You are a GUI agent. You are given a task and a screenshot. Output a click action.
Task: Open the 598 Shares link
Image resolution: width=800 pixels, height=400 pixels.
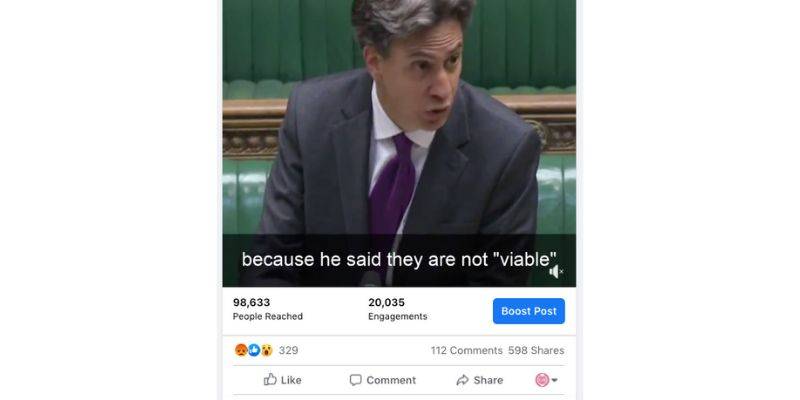click(x=536, y=351)
